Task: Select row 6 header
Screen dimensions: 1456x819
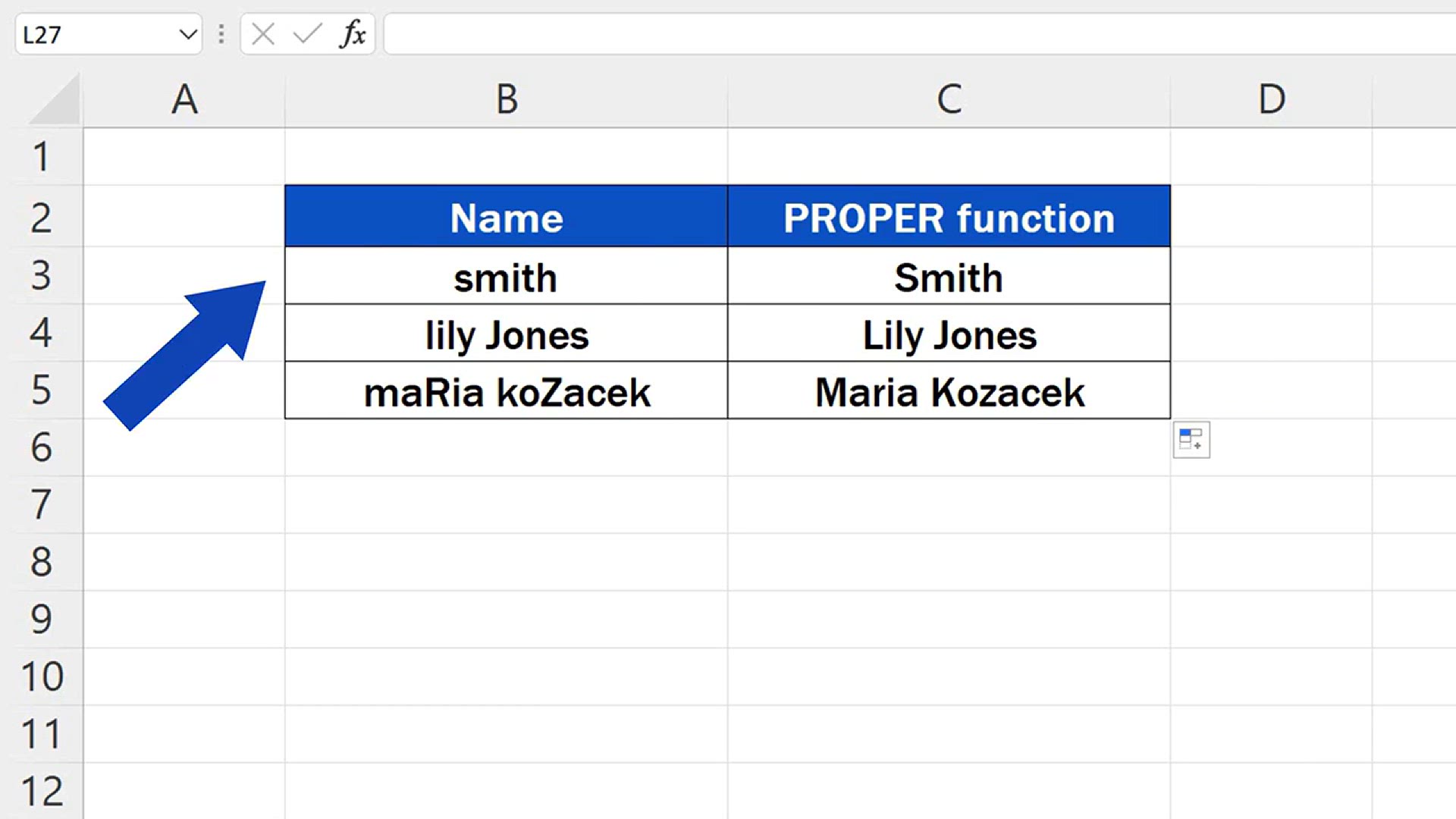Action: click(41, 447)
